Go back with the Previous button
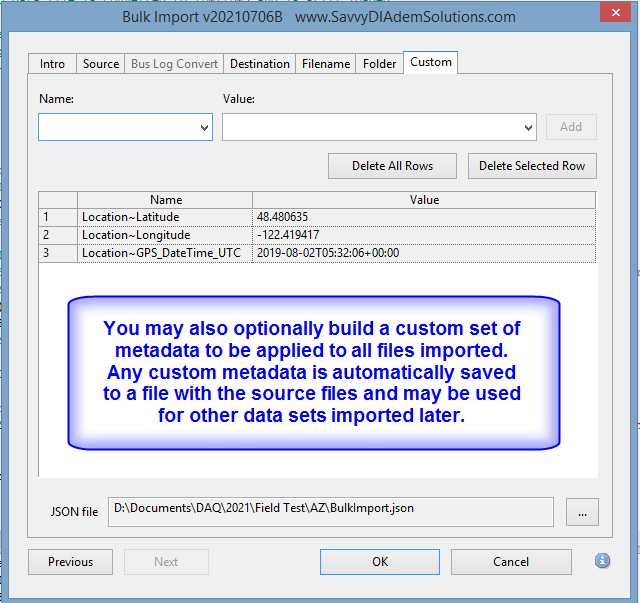Screen dimensions: 640x603 tap(70, 562)
